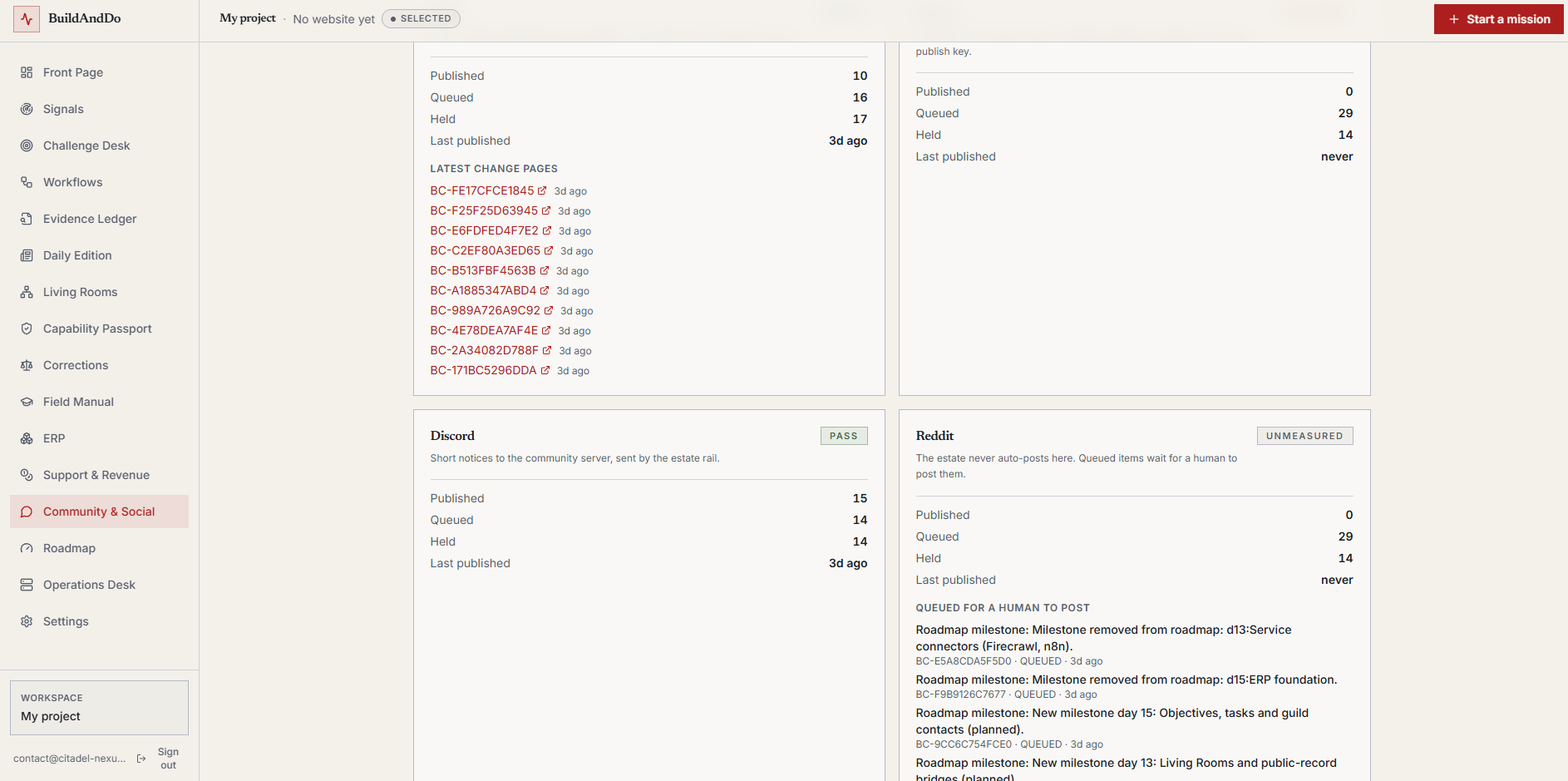Viewport: 1568px width, 781px height.
Task: Open Operations Desk server icon
Action: 27,585
